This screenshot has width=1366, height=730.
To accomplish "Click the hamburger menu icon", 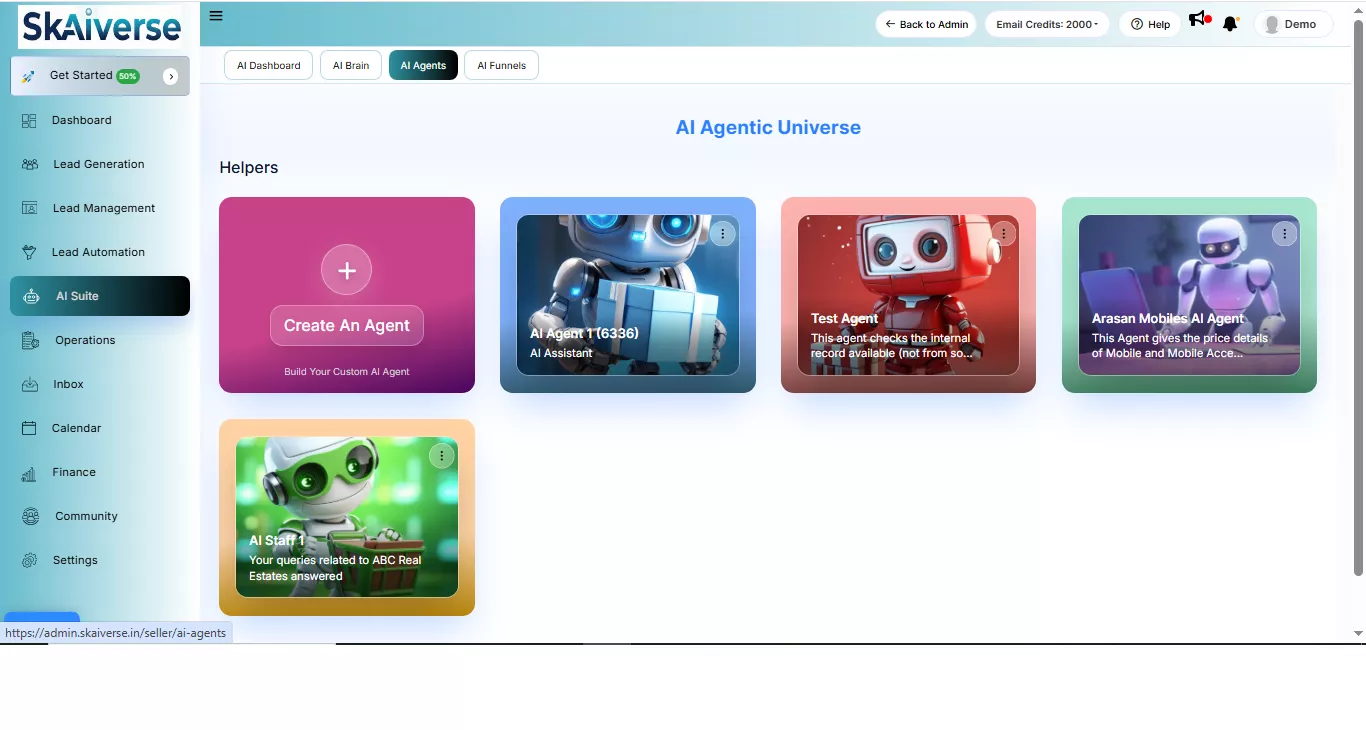I will (x=216, y=16).
